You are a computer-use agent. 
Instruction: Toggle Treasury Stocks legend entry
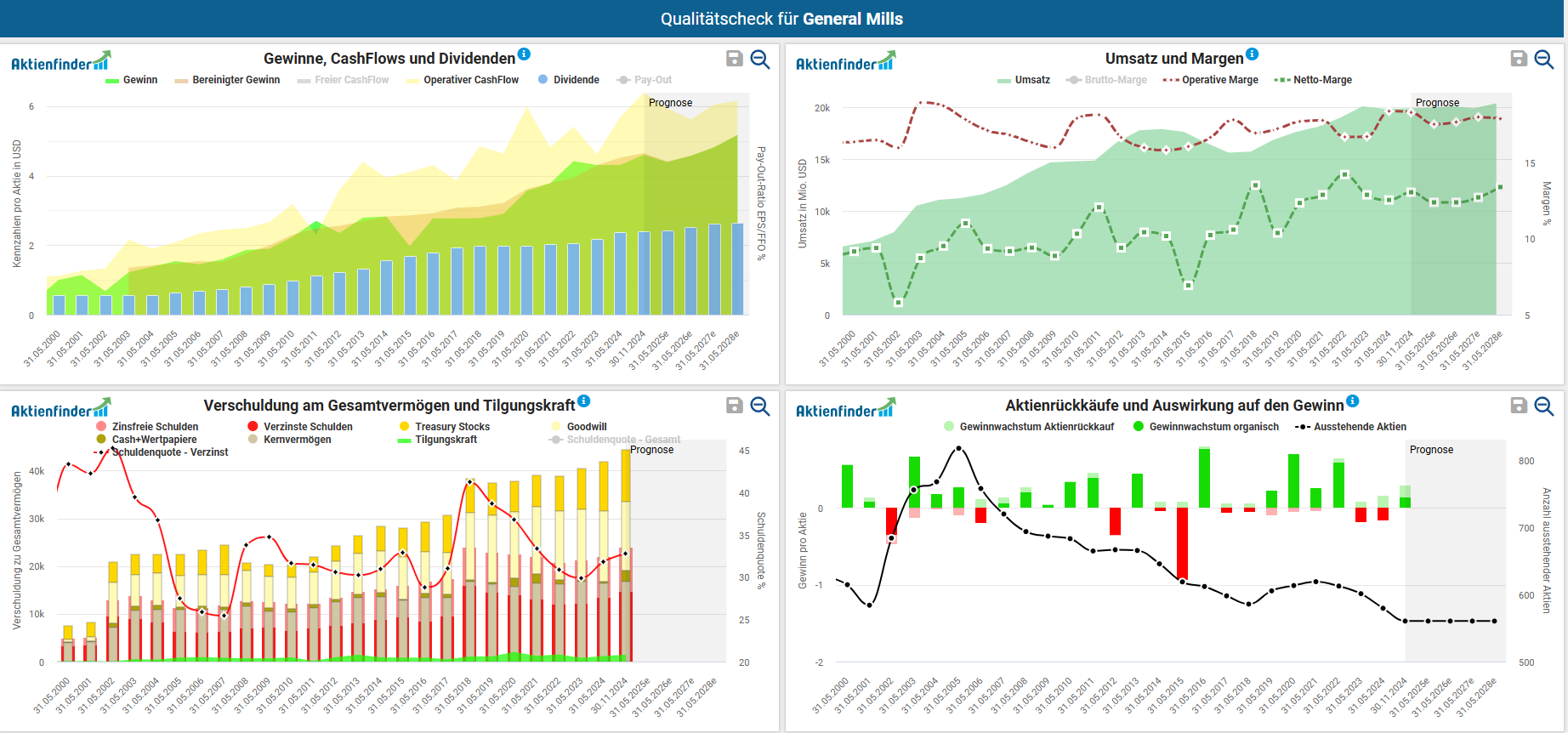pos(452,427)
